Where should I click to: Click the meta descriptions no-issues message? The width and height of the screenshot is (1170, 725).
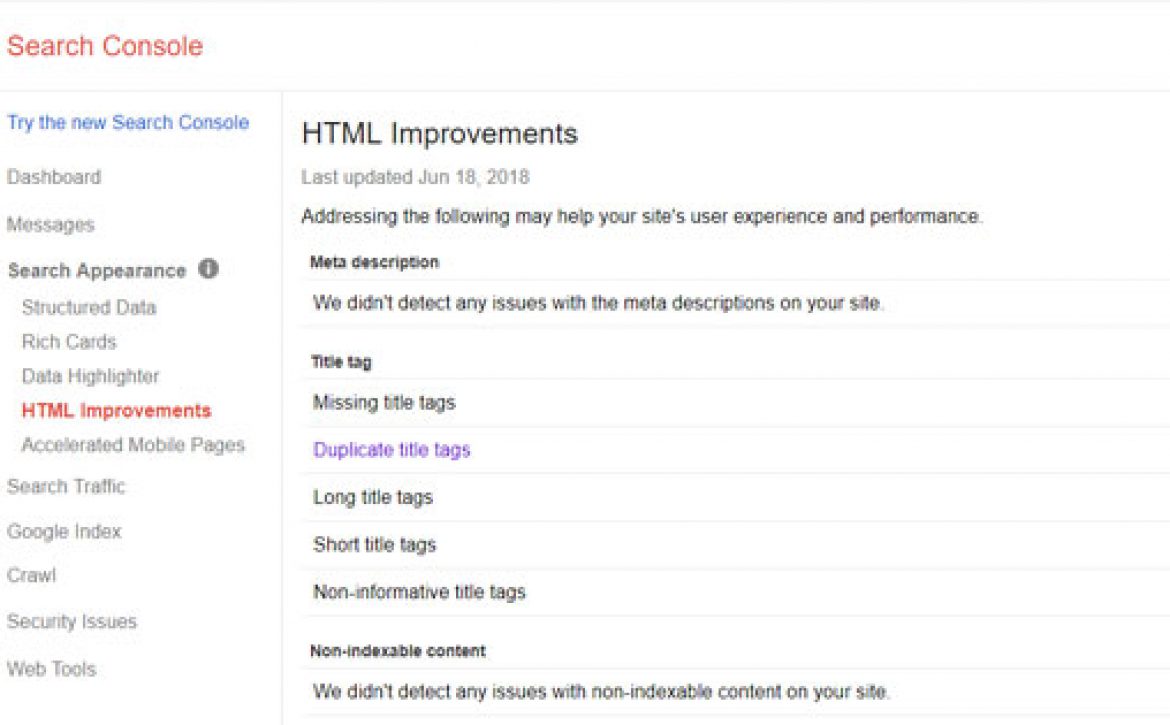[x=598, y=303]
